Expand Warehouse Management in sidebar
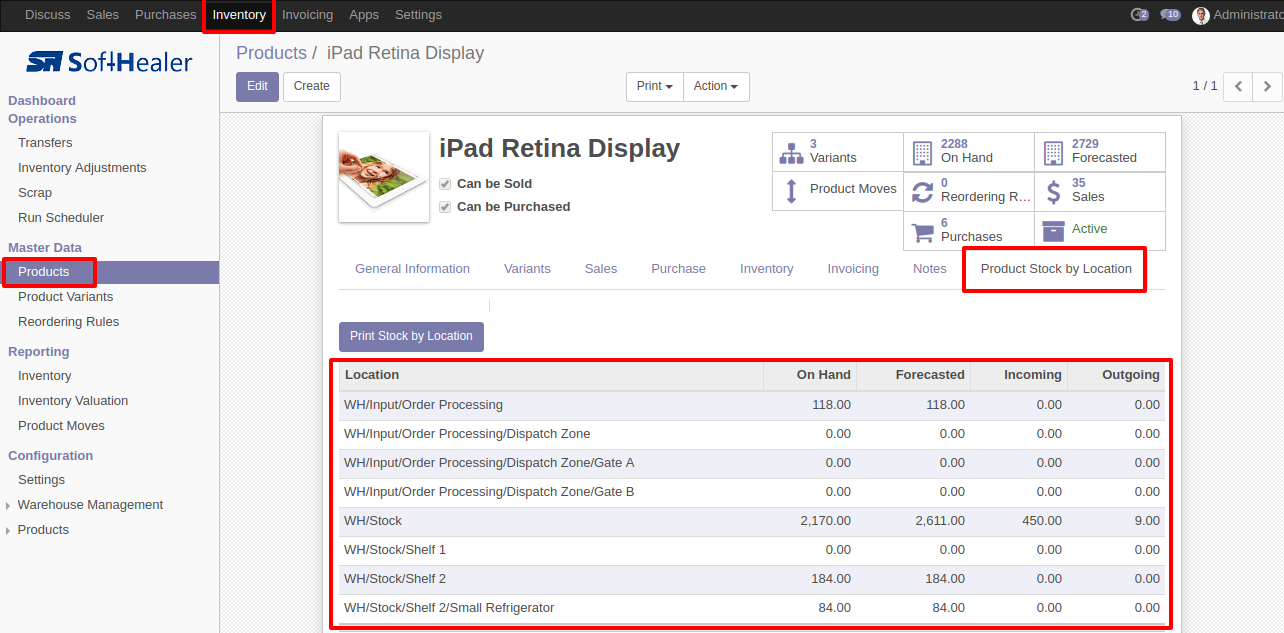 tap(90, 505)
